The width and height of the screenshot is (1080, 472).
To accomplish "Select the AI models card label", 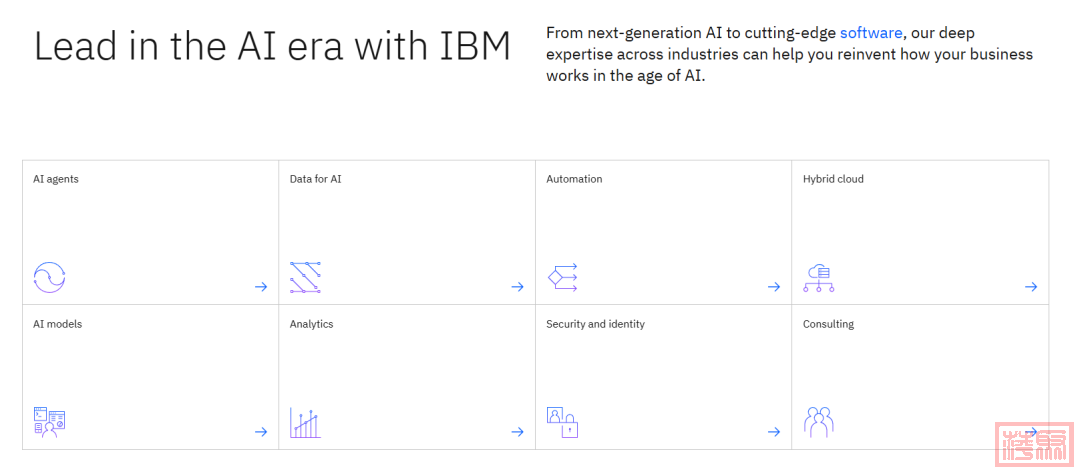I will [x=58, y=324].
